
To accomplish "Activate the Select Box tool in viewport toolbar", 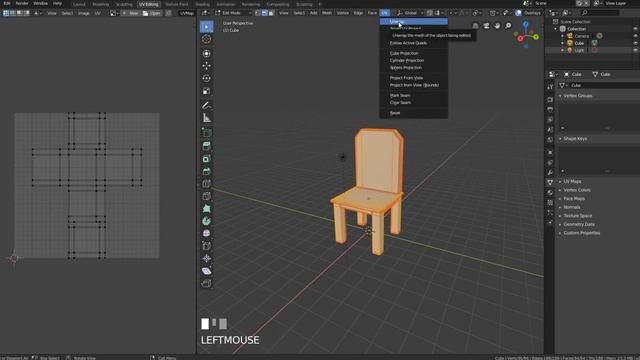I will (x=207, y=27).
